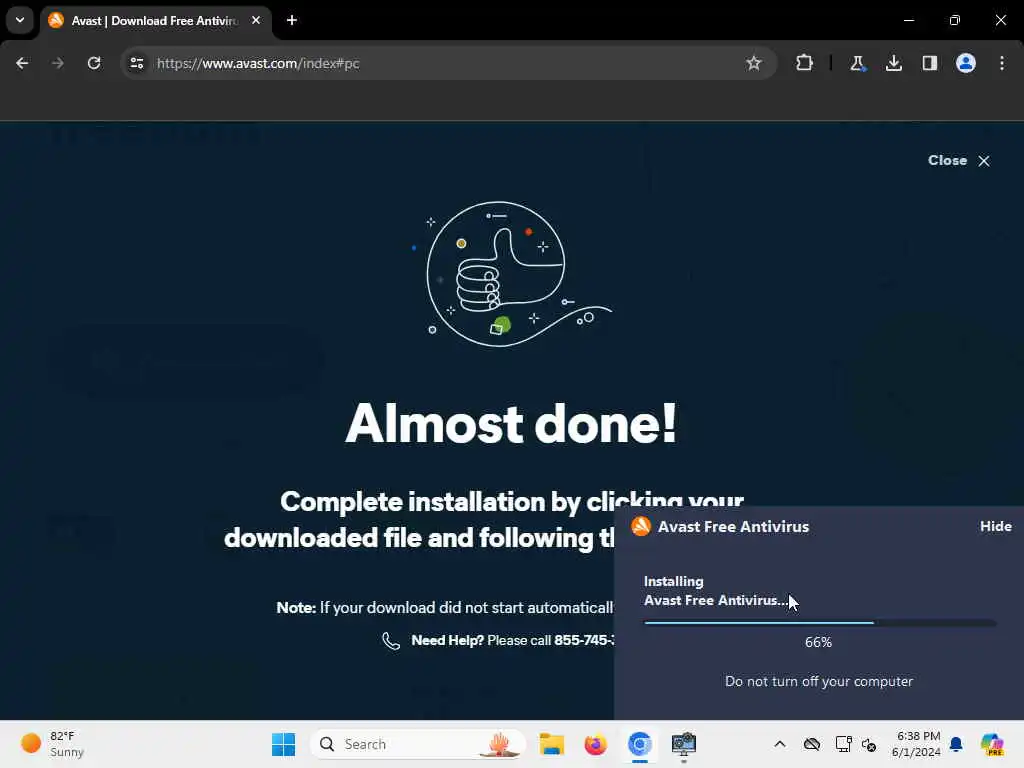Click the browser back arrow

(22, 63)
